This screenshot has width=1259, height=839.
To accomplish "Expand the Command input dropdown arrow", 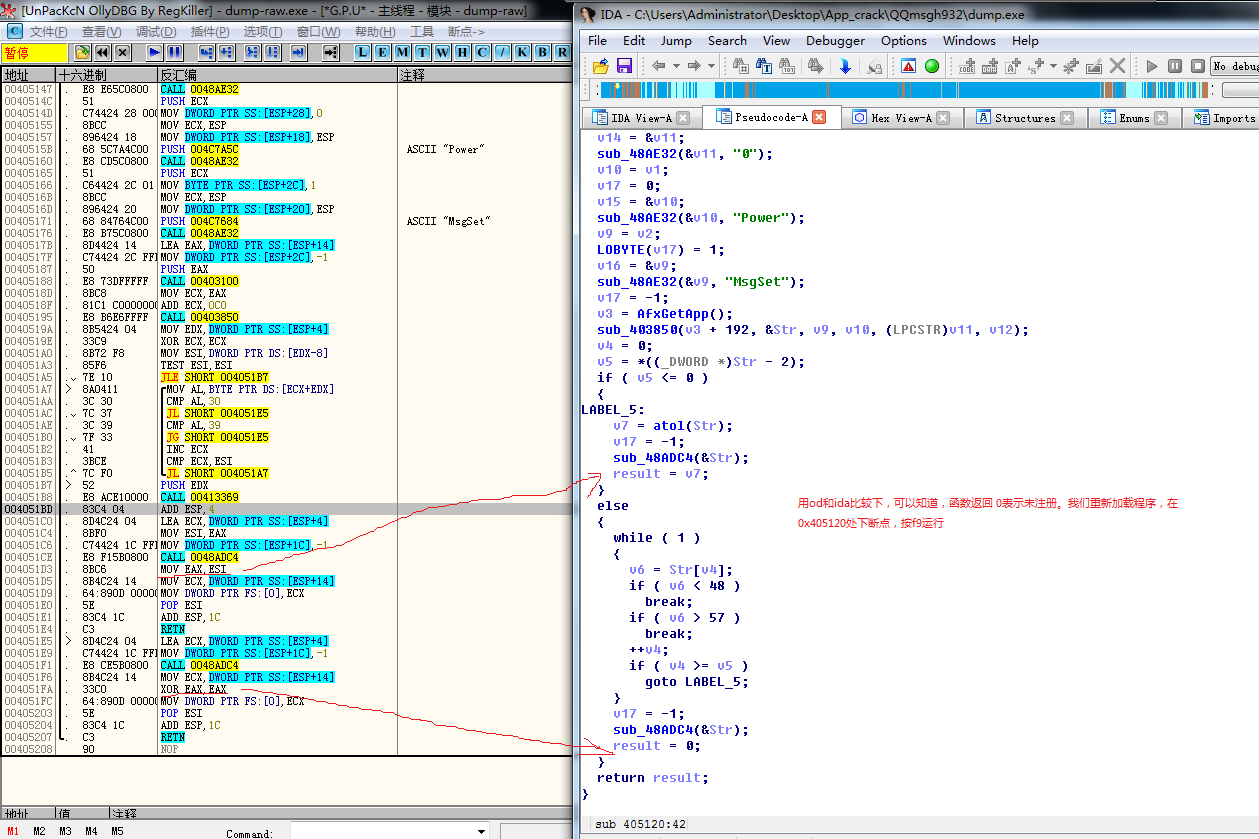I will pos(480,832).
